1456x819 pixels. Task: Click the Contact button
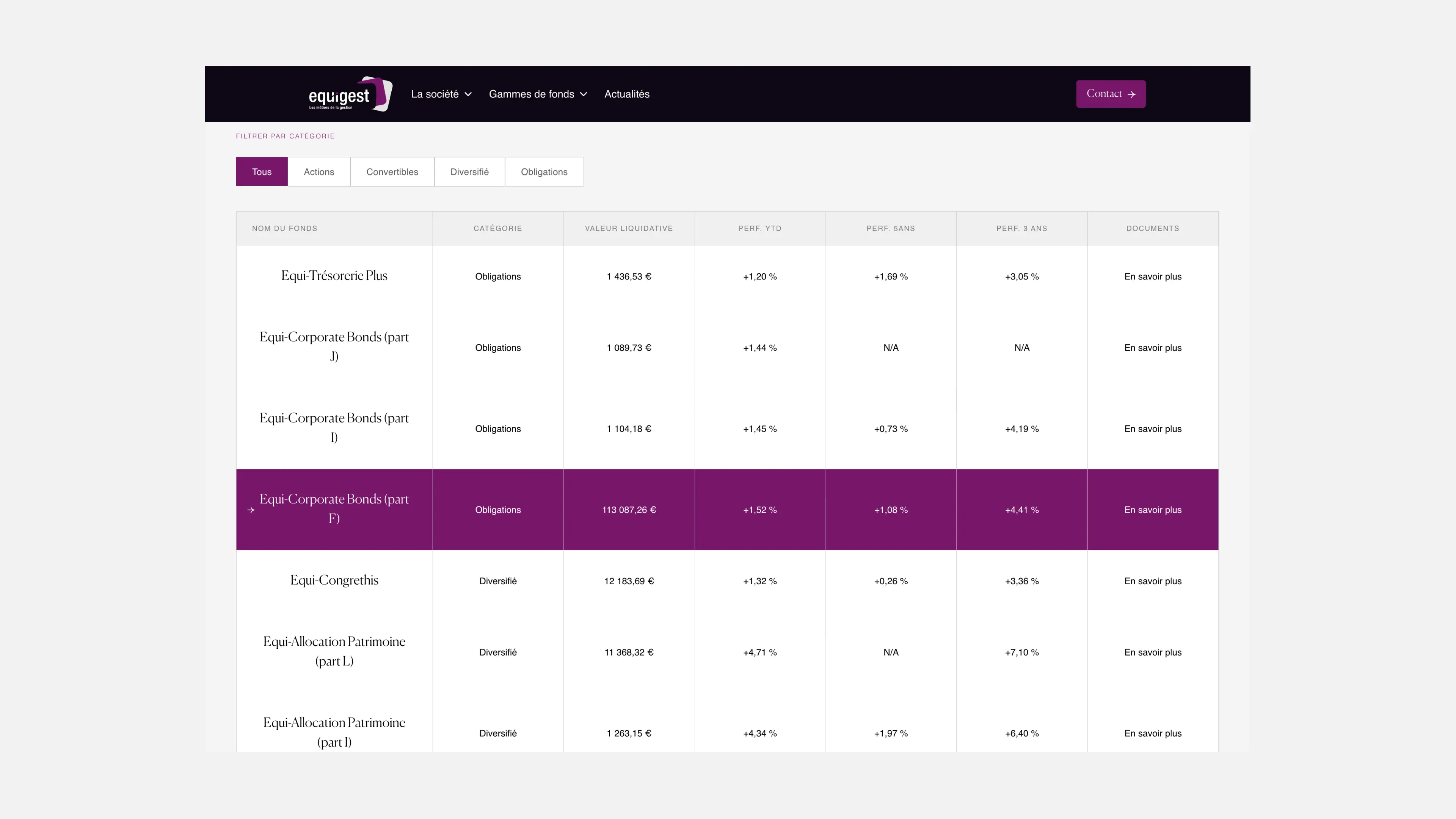(x=1111, y=94)
